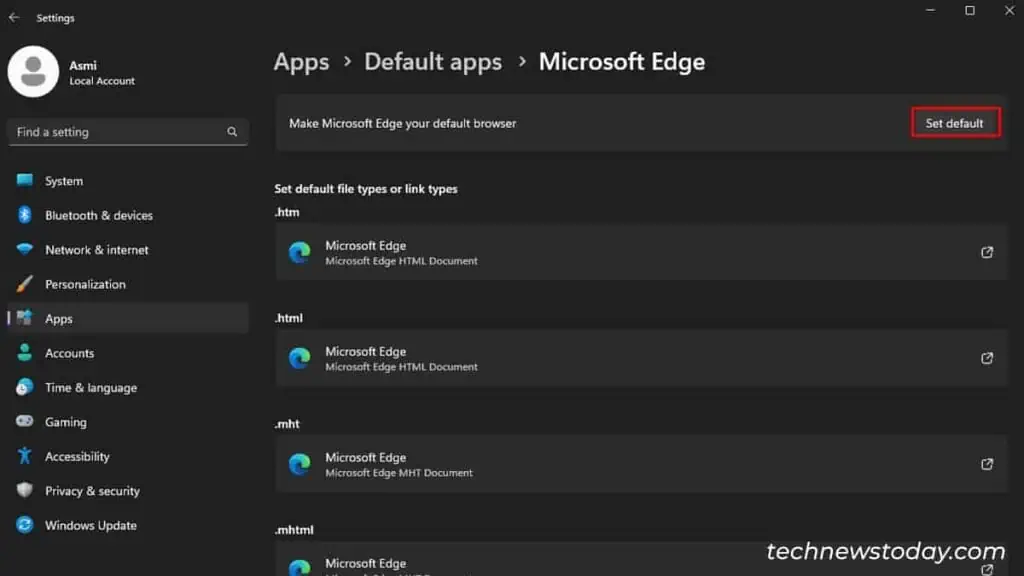Open Accounts settings
Image resolution: width=1024 pixels, height=576 pixels.
70,353
